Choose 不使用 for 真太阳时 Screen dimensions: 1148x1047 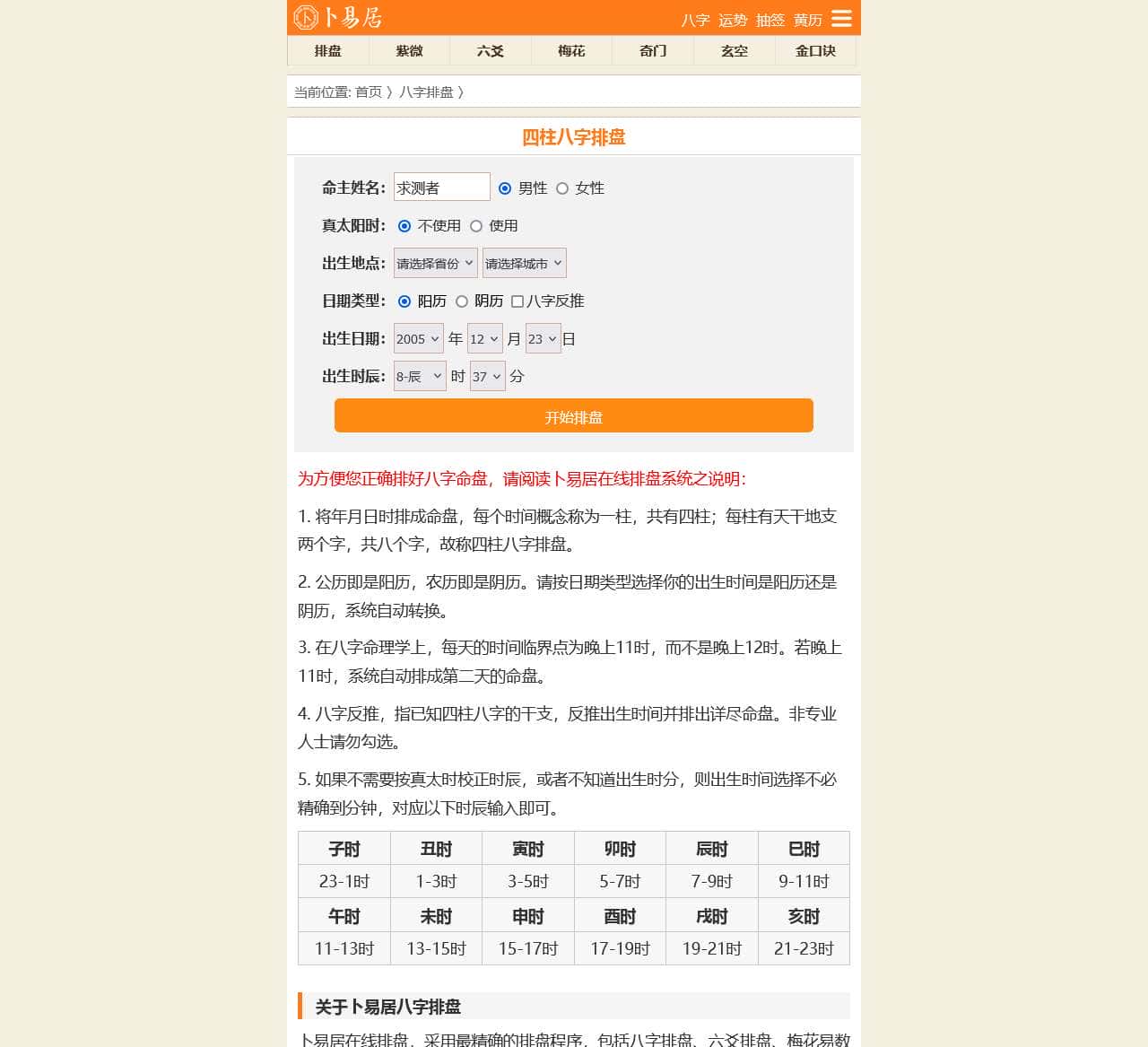[x=404, y=226]
